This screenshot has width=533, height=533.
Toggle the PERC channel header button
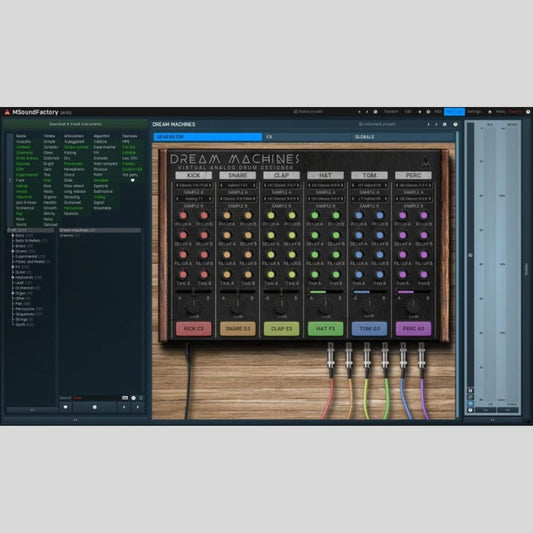413,175
